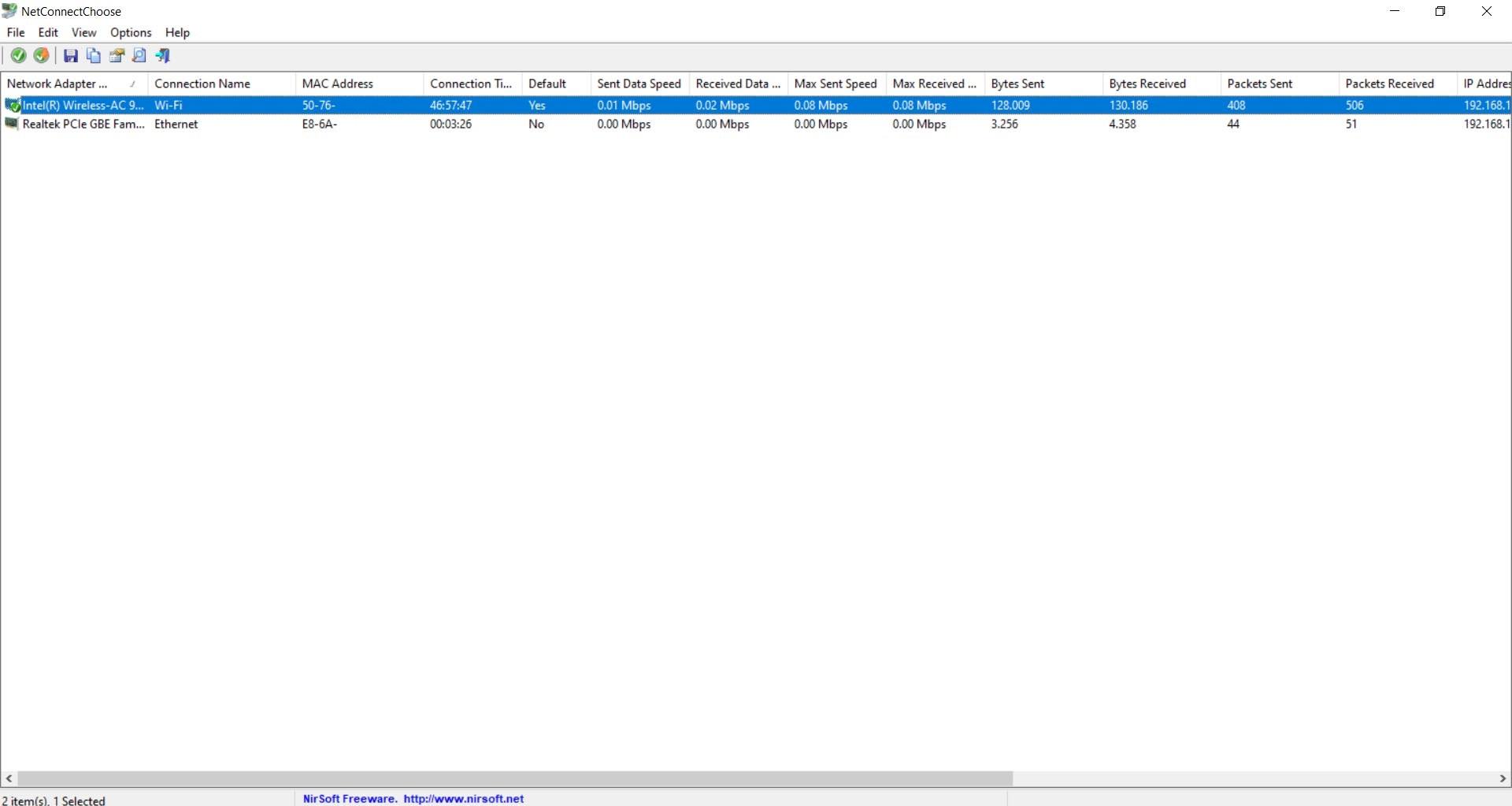Sort by the Packets Sent column header
1512x806 pixels.
click(1280, 84)
